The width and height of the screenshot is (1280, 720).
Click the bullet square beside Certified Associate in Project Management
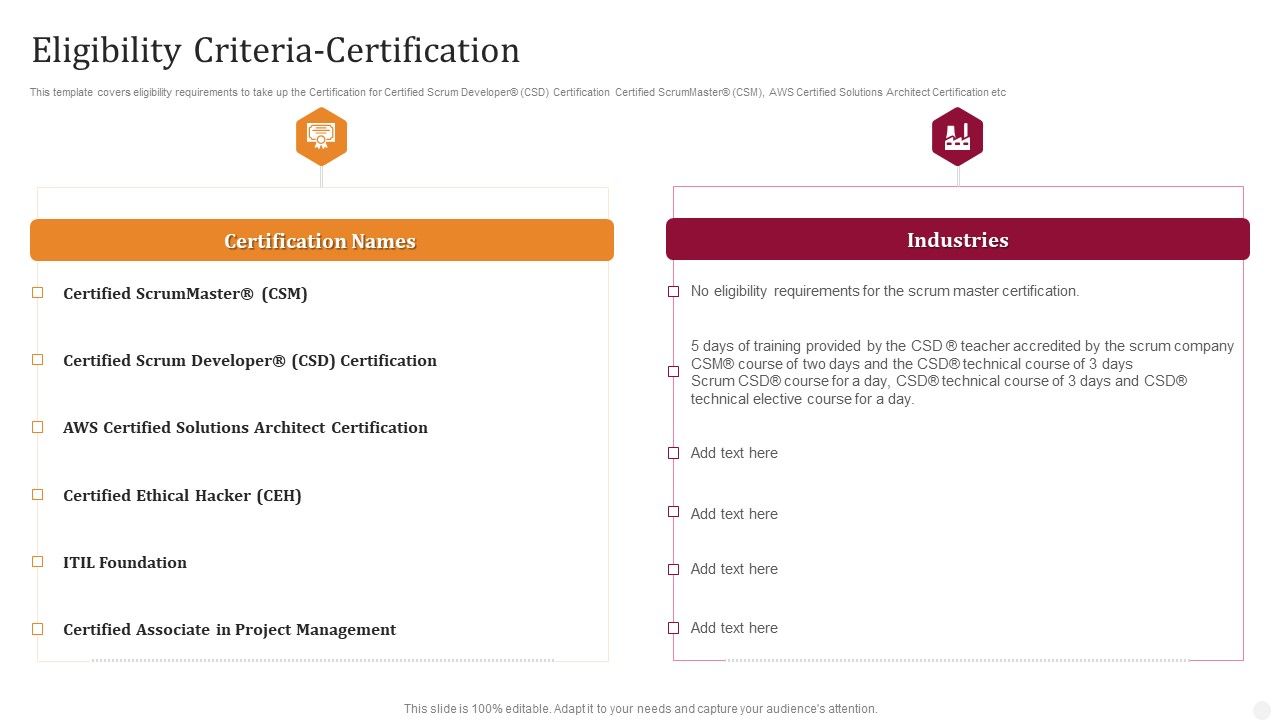[38, 629]
